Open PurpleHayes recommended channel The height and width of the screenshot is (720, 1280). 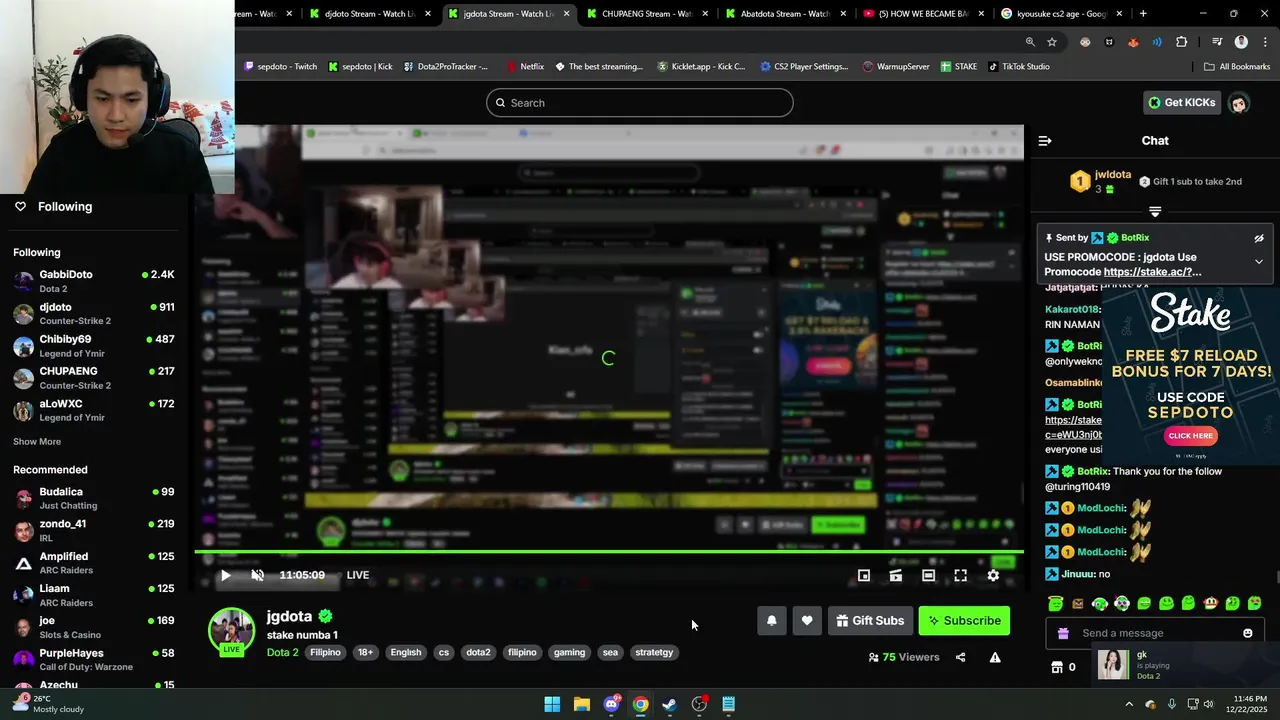pos(94,660)
